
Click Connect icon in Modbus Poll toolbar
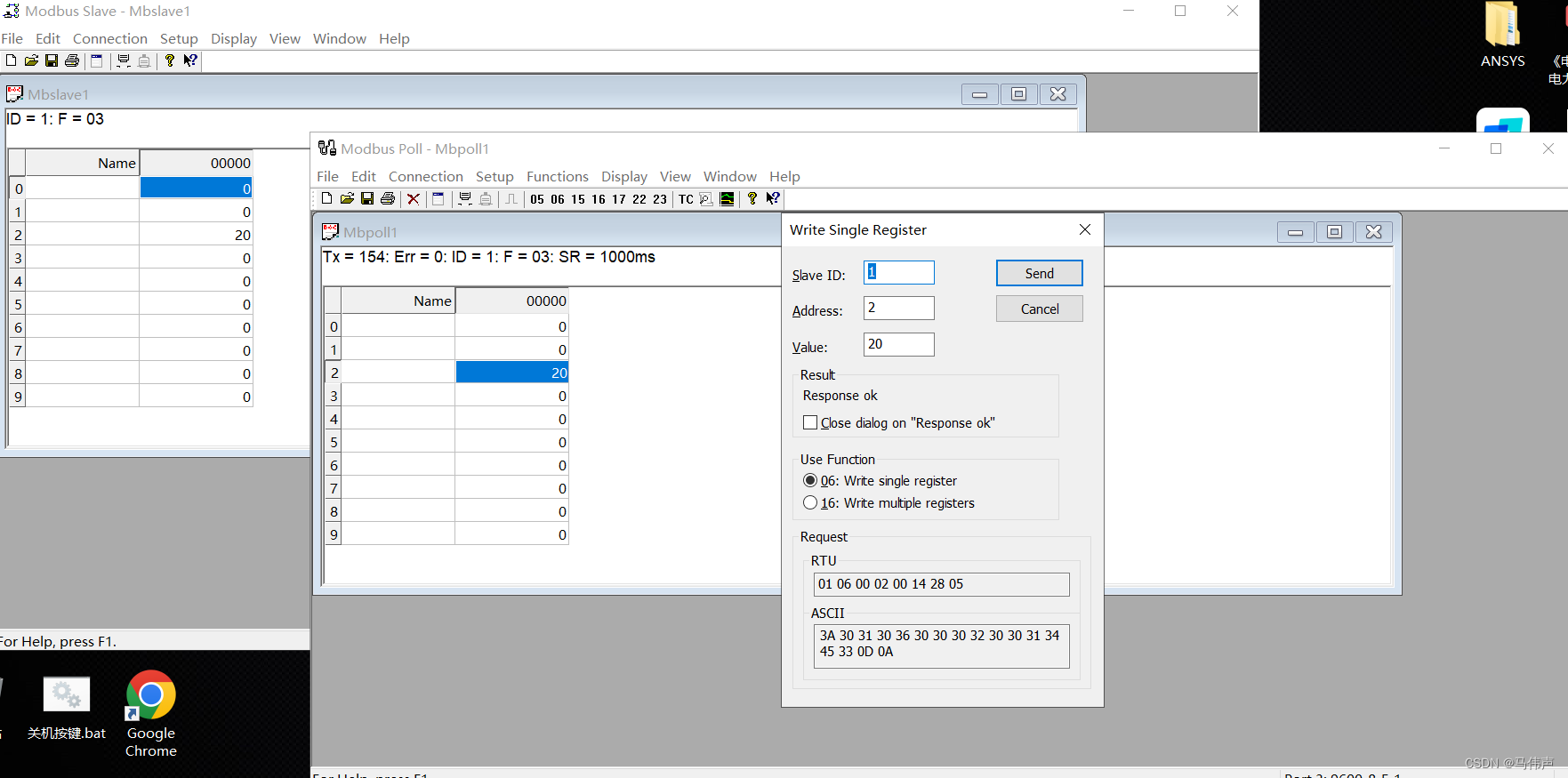tap(465, 198)
